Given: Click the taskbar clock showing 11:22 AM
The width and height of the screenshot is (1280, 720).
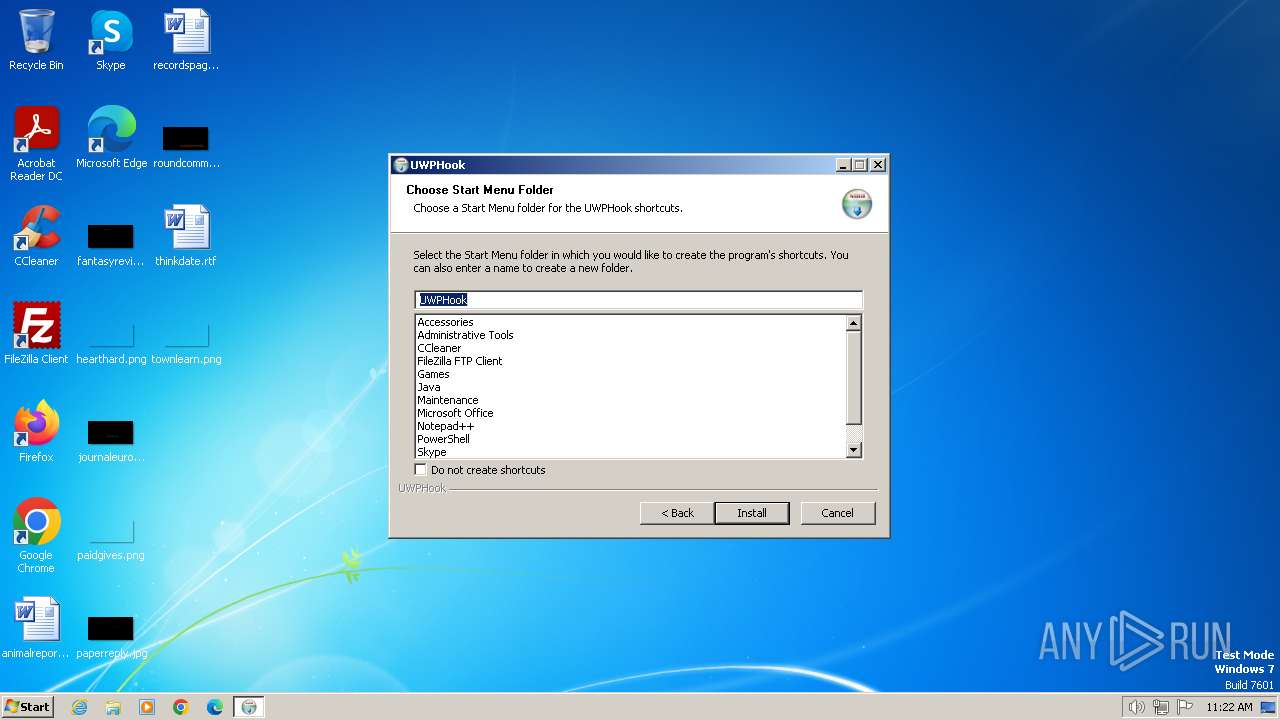Looking at the screenshot, I should 1229,707.
